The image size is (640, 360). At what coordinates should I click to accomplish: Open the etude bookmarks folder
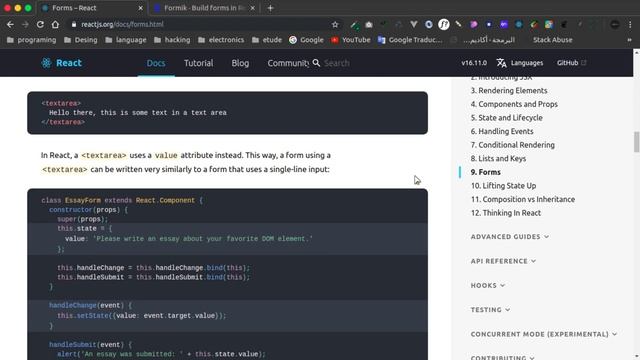pyautogui.click(x=267, y=40)
